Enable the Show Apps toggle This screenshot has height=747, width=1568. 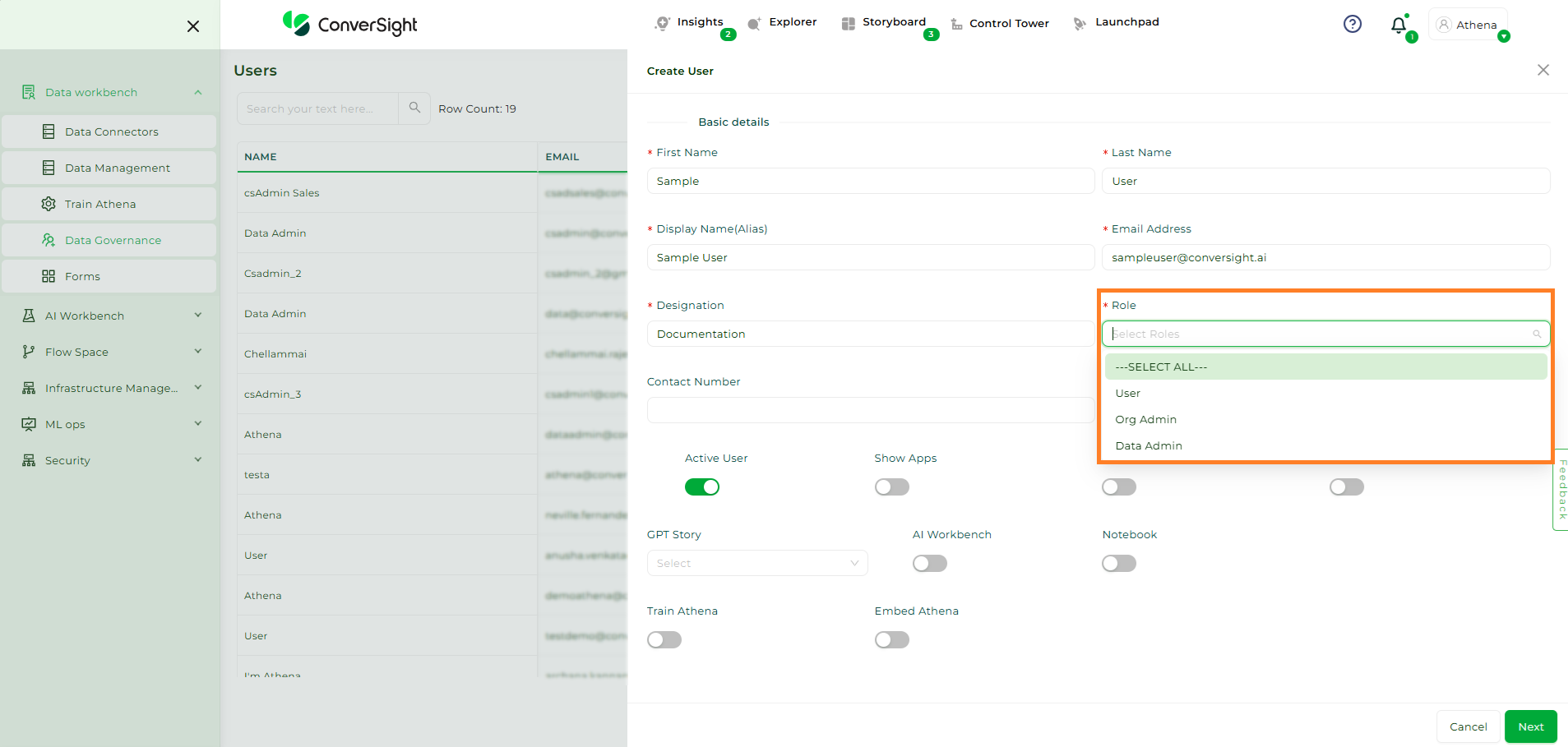(x=891, y=487)
